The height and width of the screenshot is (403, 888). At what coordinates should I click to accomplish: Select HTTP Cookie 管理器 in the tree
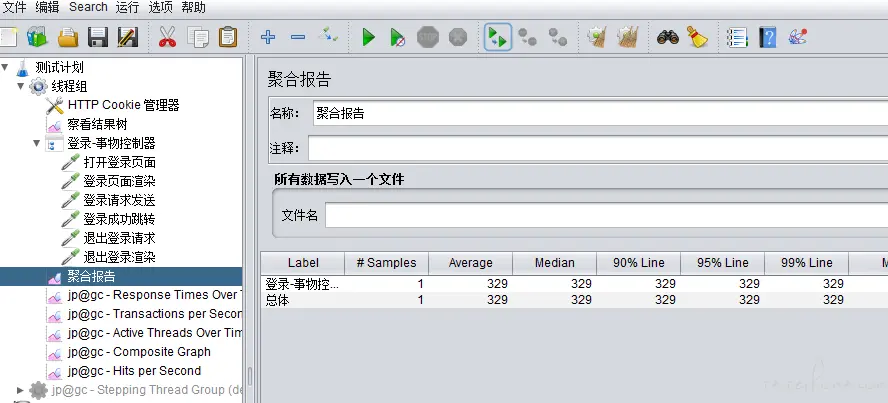[123, 105]
